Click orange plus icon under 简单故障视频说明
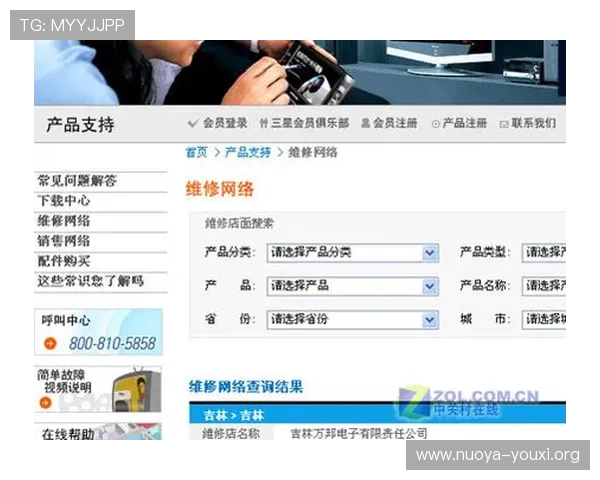This screenshot has height=480, width=600. click(x=46, y=403)
